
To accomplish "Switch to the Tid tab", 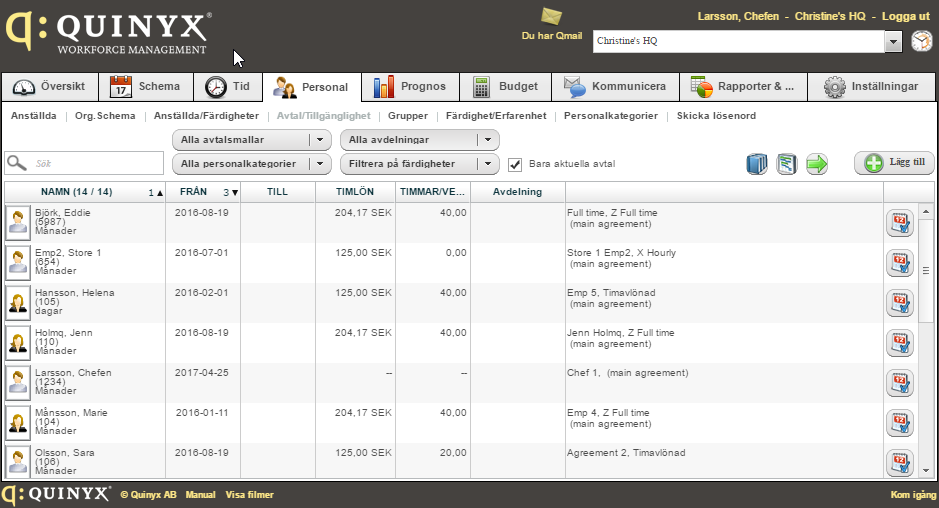I will pos(228,87).
